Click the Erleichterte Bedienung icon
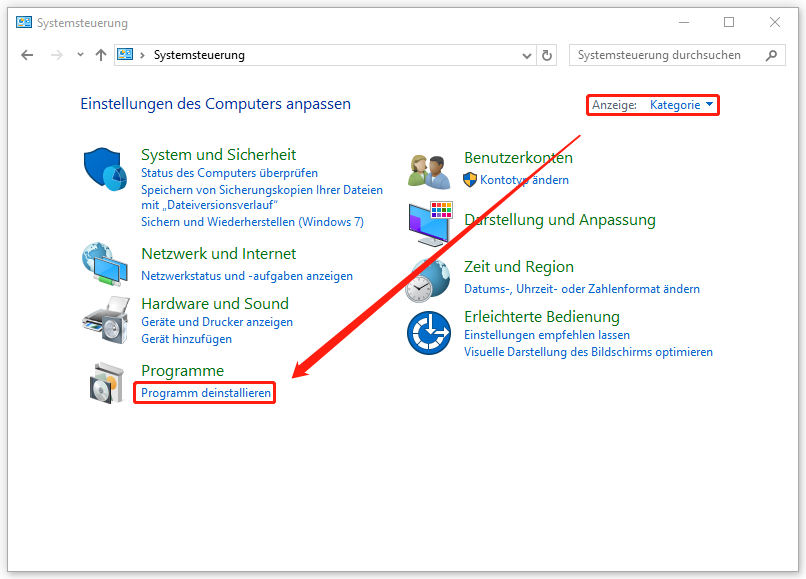806x579 pixels. click(x=429, y=333)
